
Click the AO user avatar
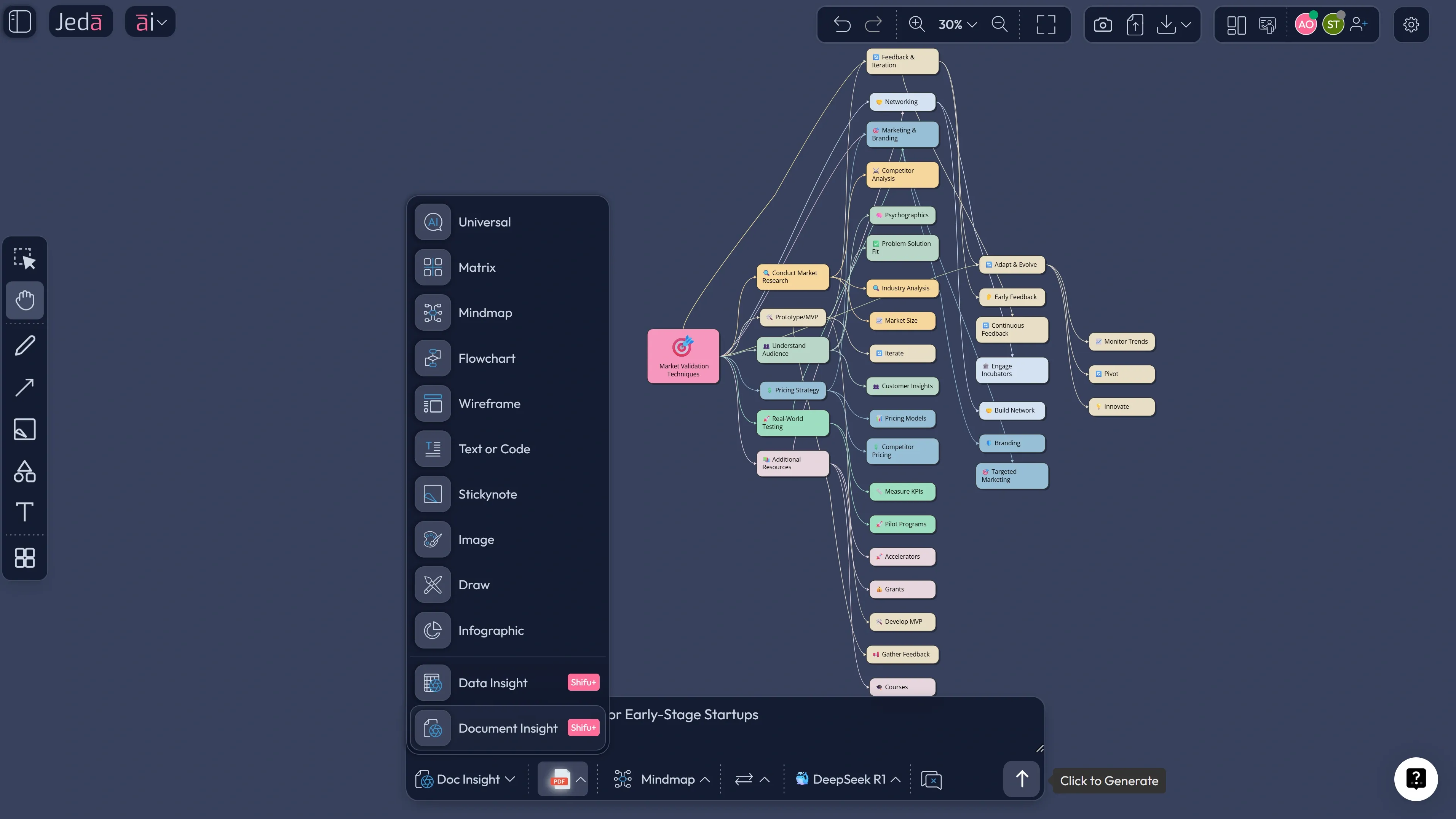click(1306, 24)
